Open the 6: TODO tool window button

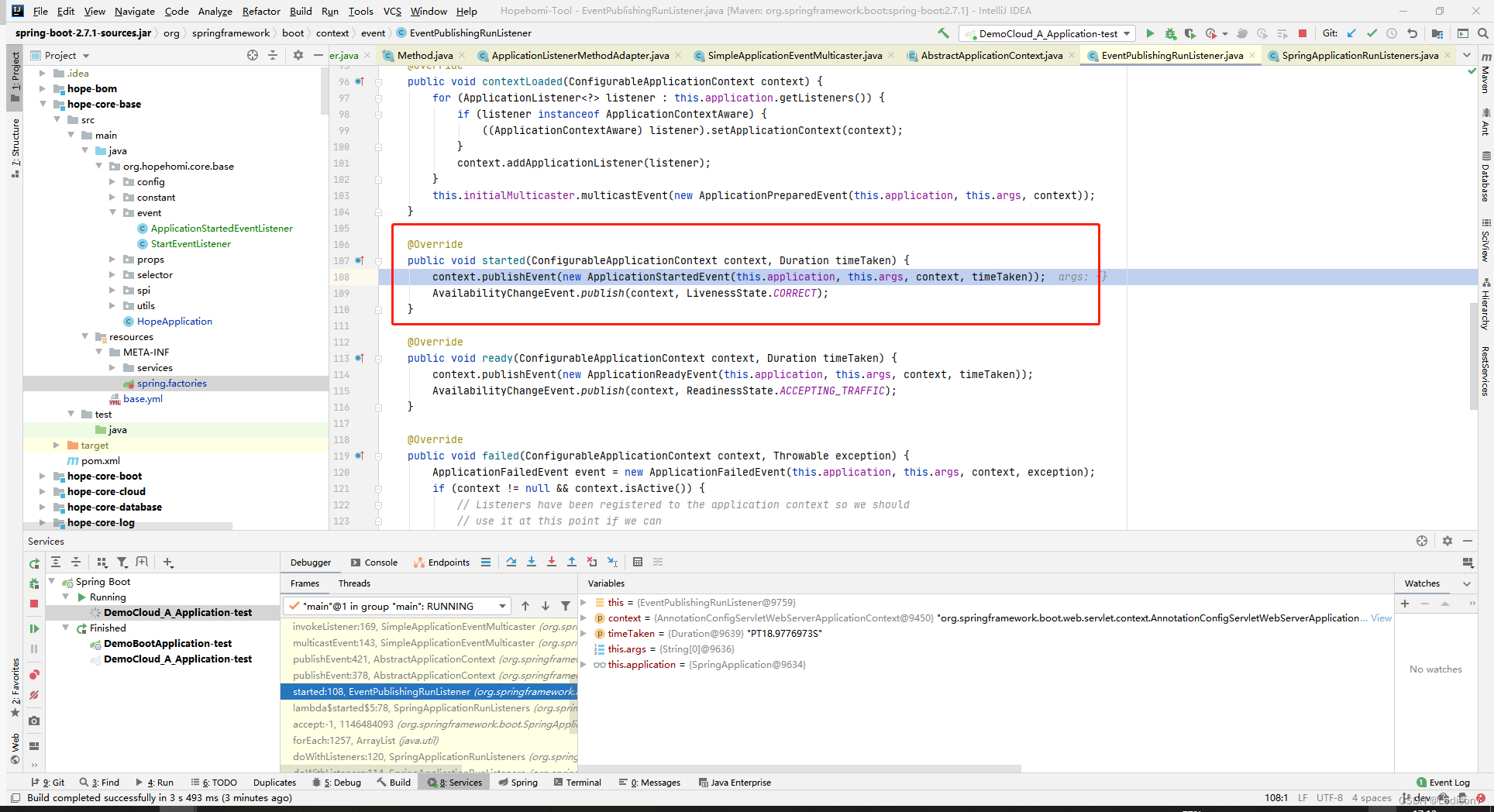pyautogui.click(x=214, y=783)
